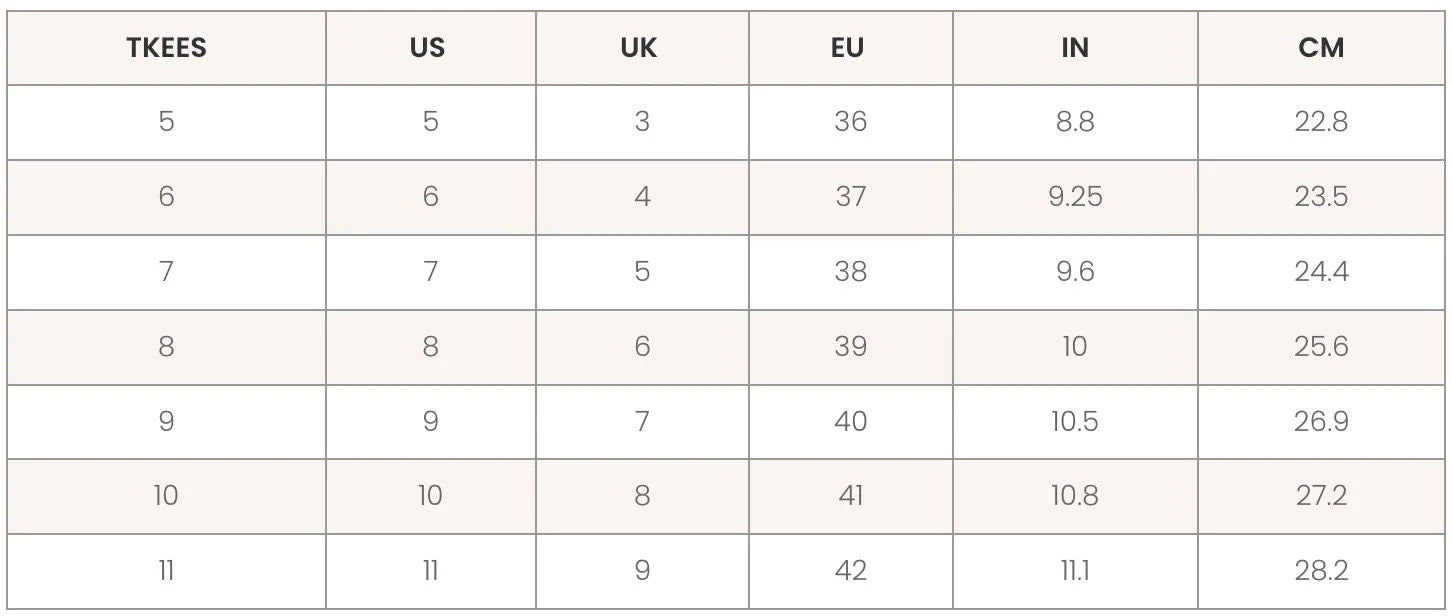Click EU size 42 cell
This screenshot has width=1452, height=616.
850,571
